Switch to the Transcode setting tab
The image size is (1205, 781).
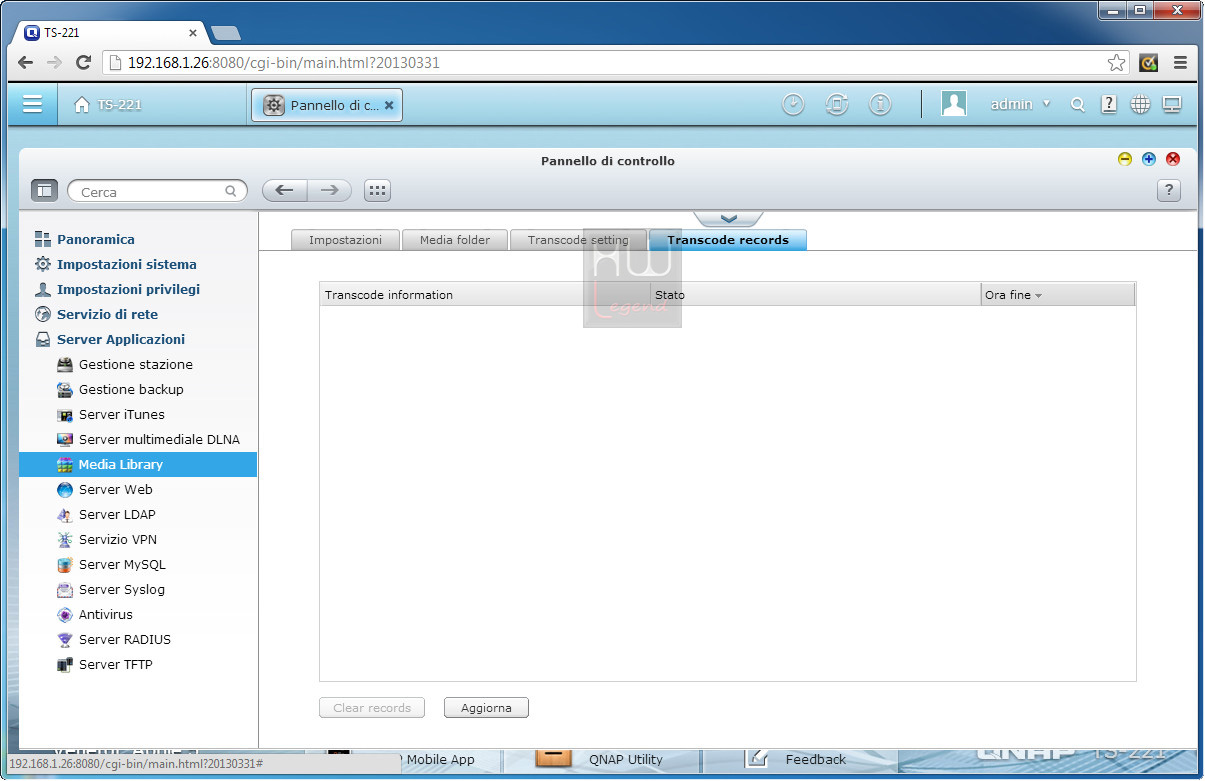pyautogui.click(x=578, y=240)
